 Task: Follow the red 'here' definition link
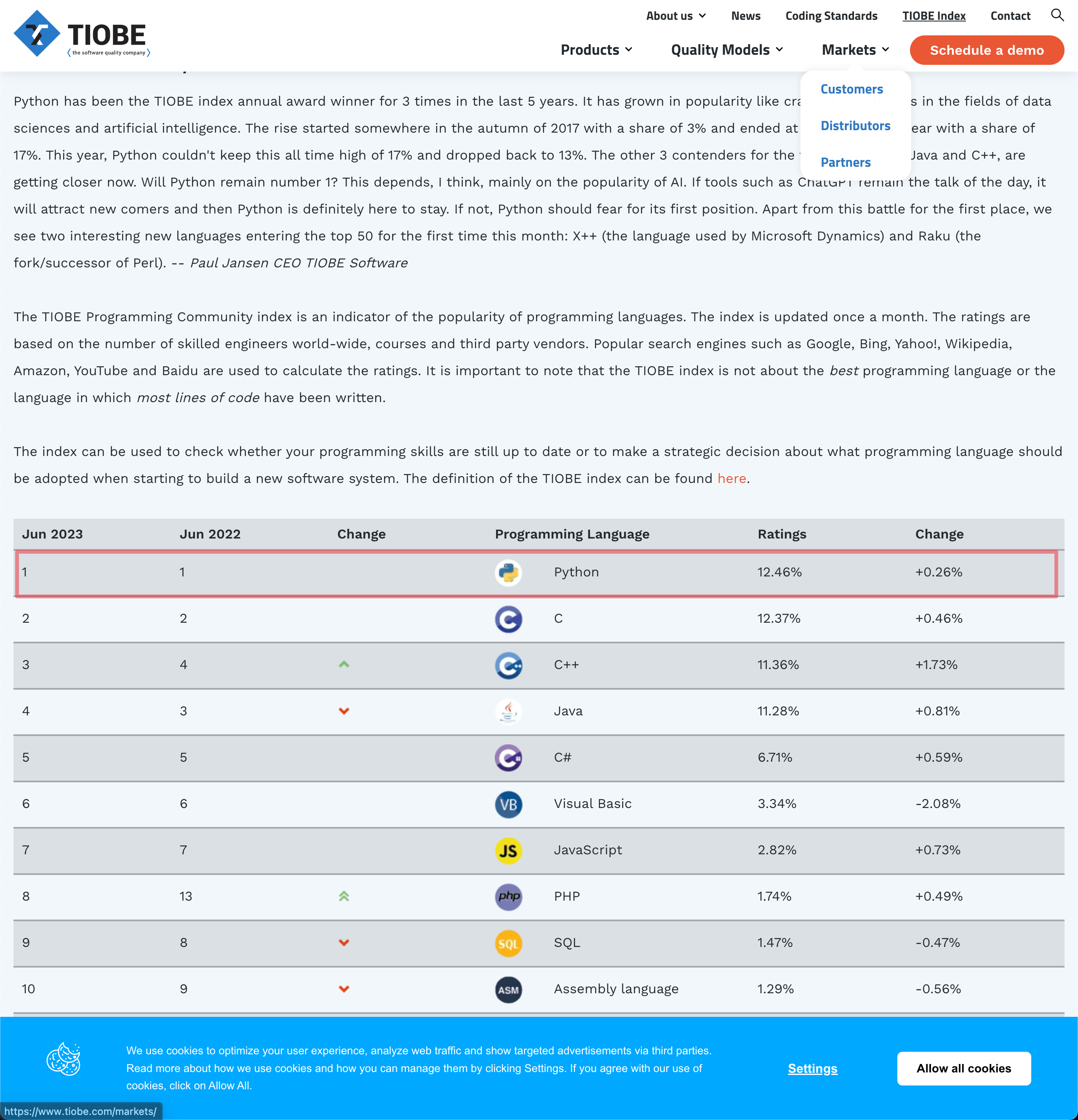731,479
